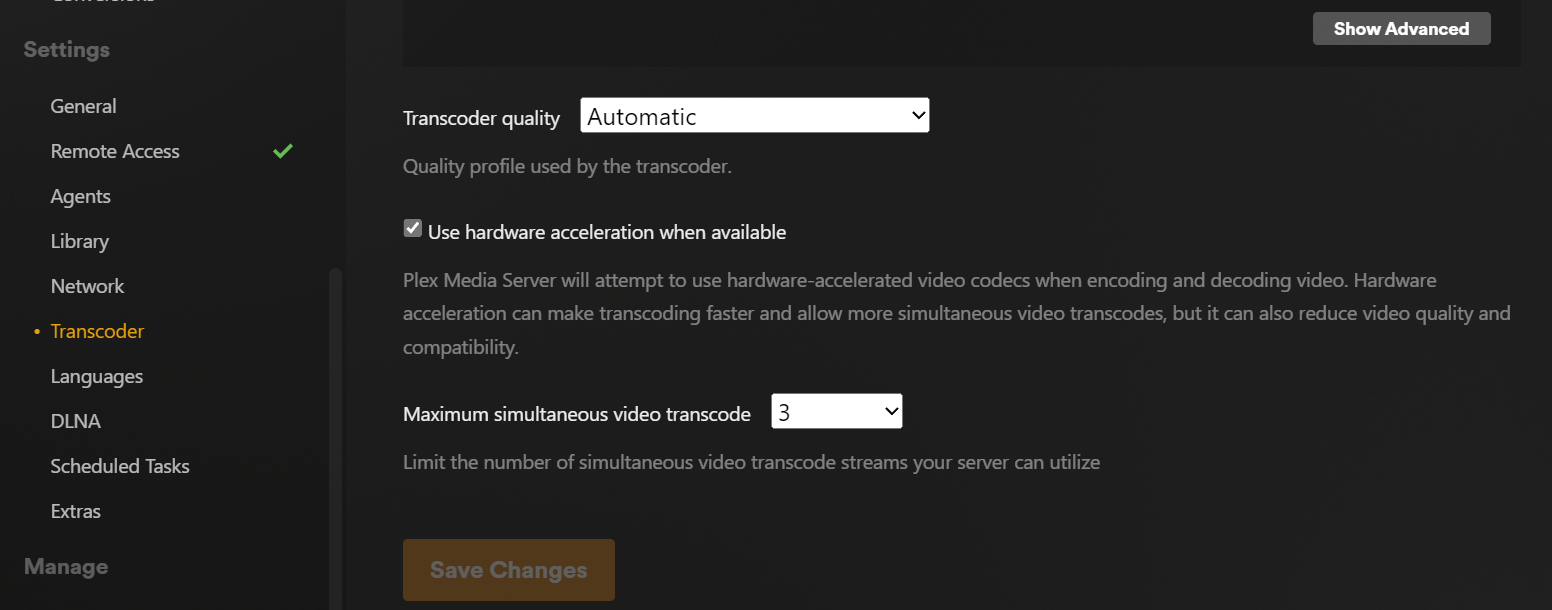Open General settings page
The image size is (1552, 610).
coord(84,106)
